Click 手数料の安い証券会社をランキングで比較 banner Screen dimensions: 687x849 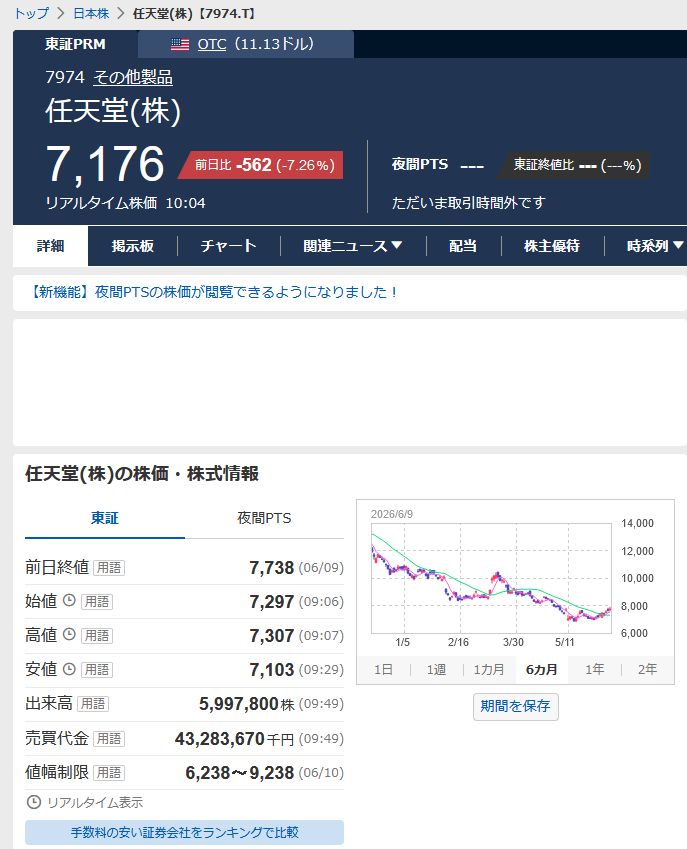184,832
